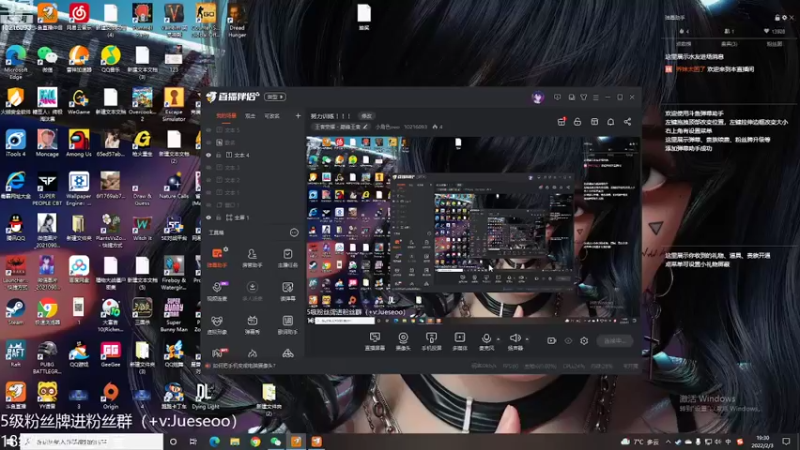Viewport: 800px width, 450px height.
Task: Open Chrome from the taskbar
Action: tap(255, 441)
